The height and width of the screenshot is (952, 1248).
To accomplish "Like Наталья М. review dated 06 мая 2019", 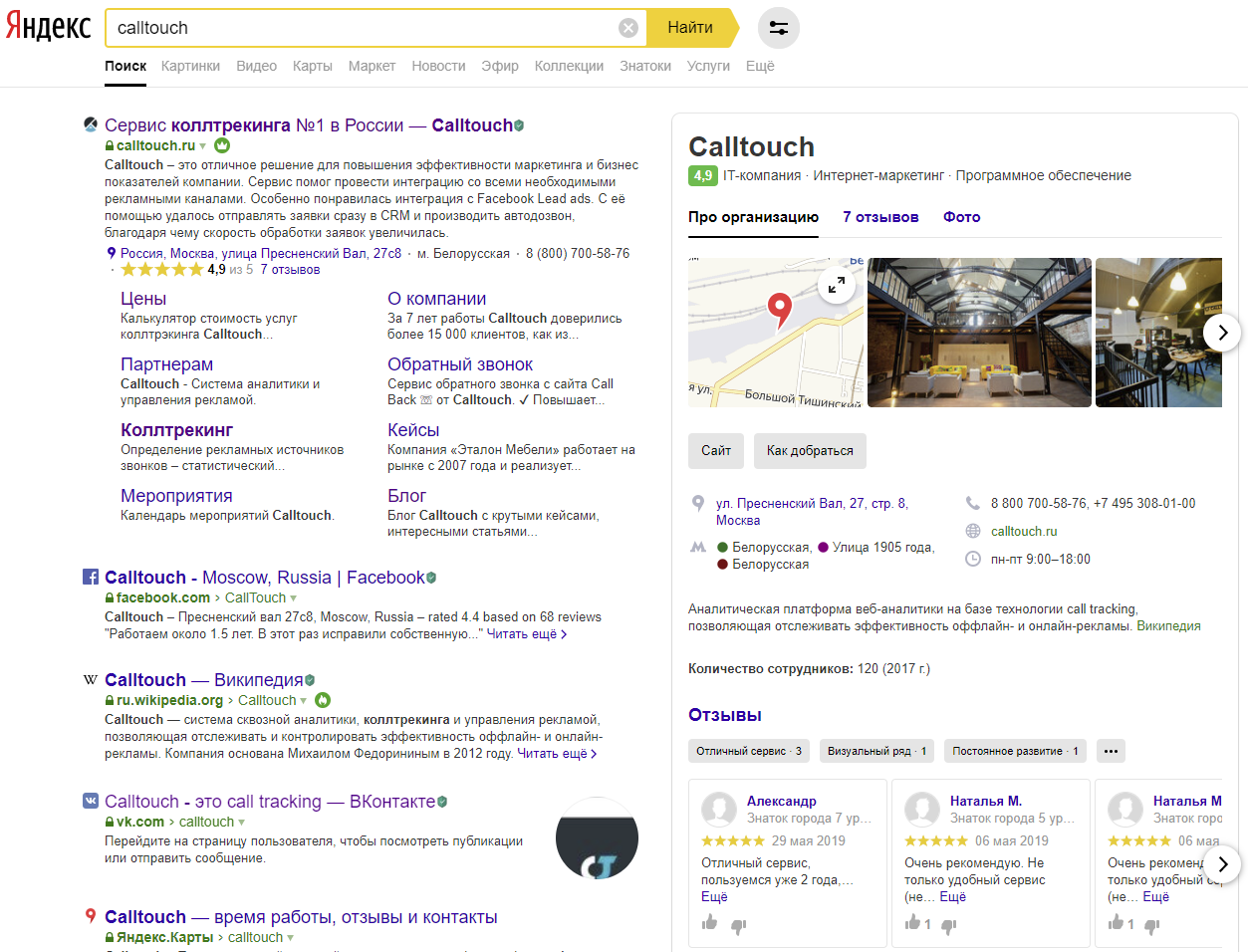I will tap(913, 923).
